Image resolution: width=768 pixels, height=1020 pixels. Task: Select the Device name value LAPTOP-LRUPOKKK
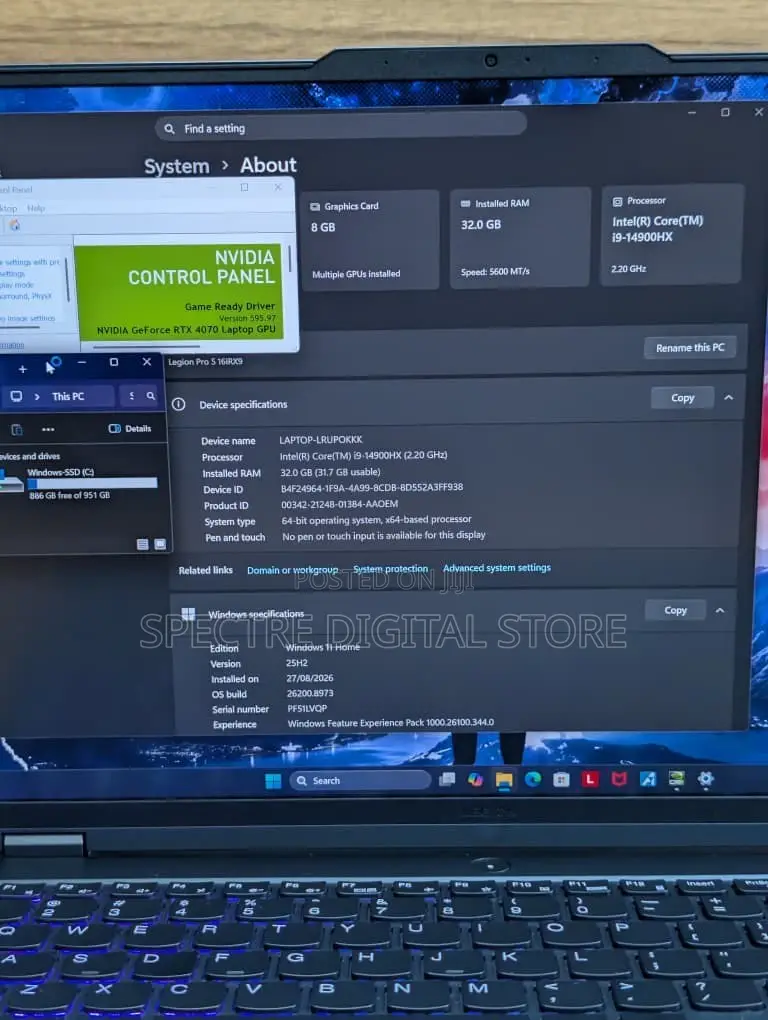click(x=321, y=440)
